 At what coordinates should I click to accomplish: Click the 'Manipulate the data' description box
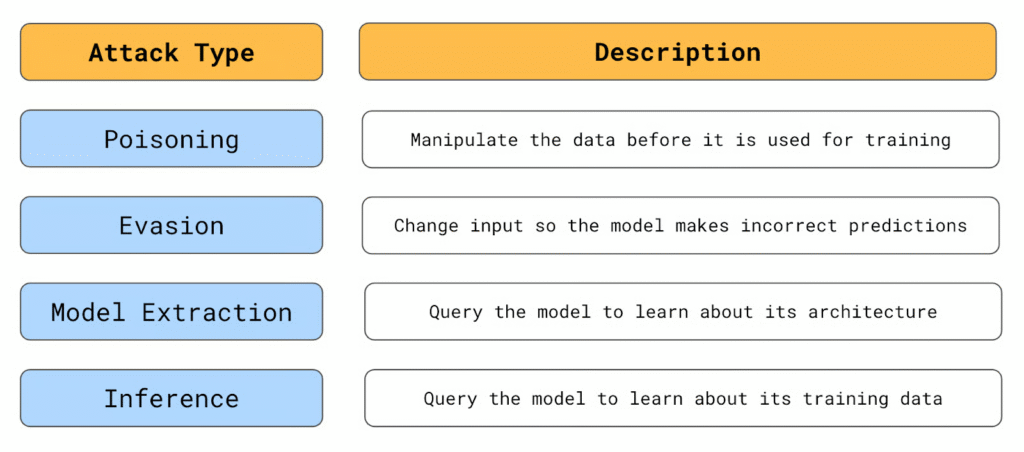(x=680, y=139)
